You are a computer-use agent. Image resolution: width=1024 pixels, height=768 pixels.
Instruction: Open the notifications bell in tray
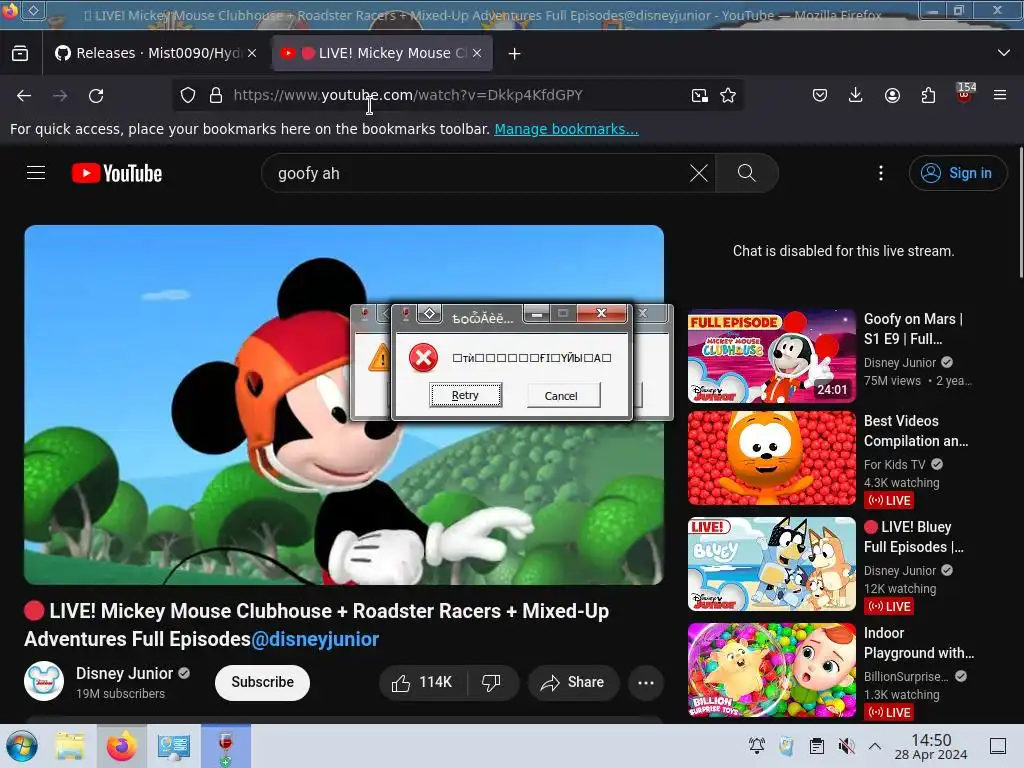[757, 746]
